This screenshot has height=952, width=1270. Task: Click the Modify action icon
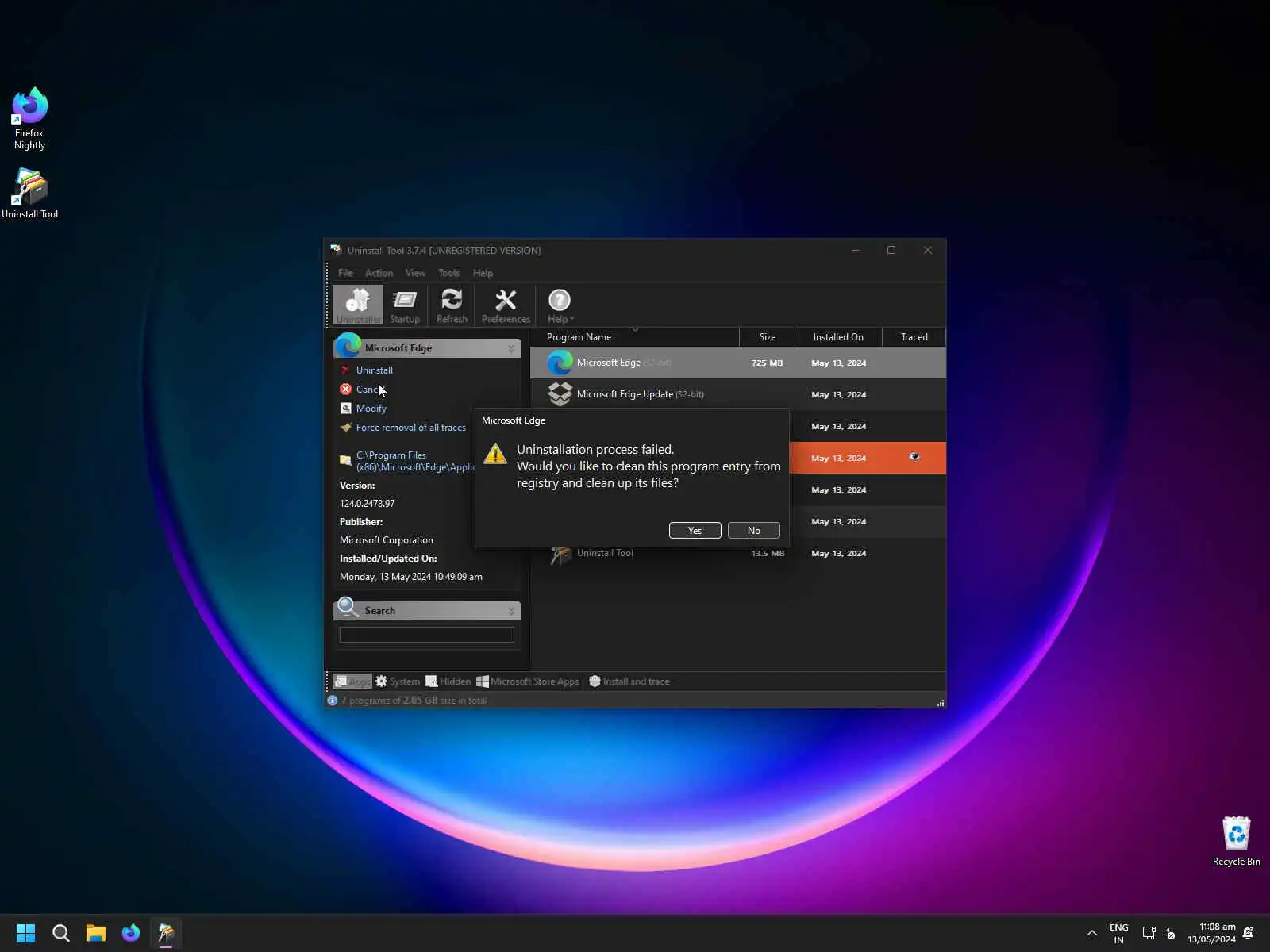tap(345, 409)
